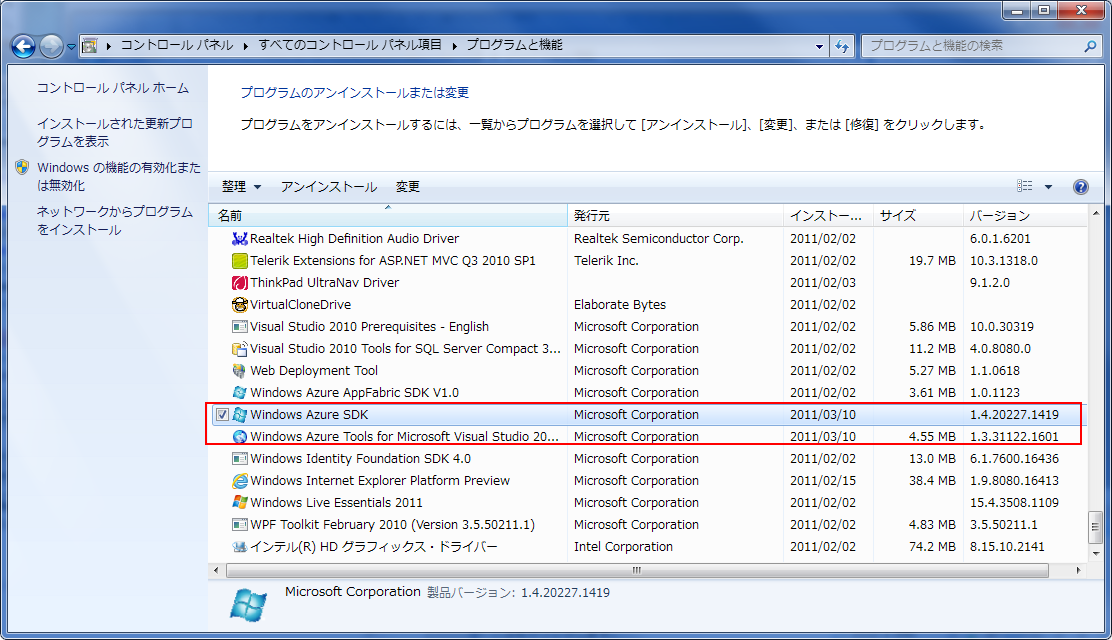Select Telerik Extensions for ASP.NET MVC entry

coord(393,260)
